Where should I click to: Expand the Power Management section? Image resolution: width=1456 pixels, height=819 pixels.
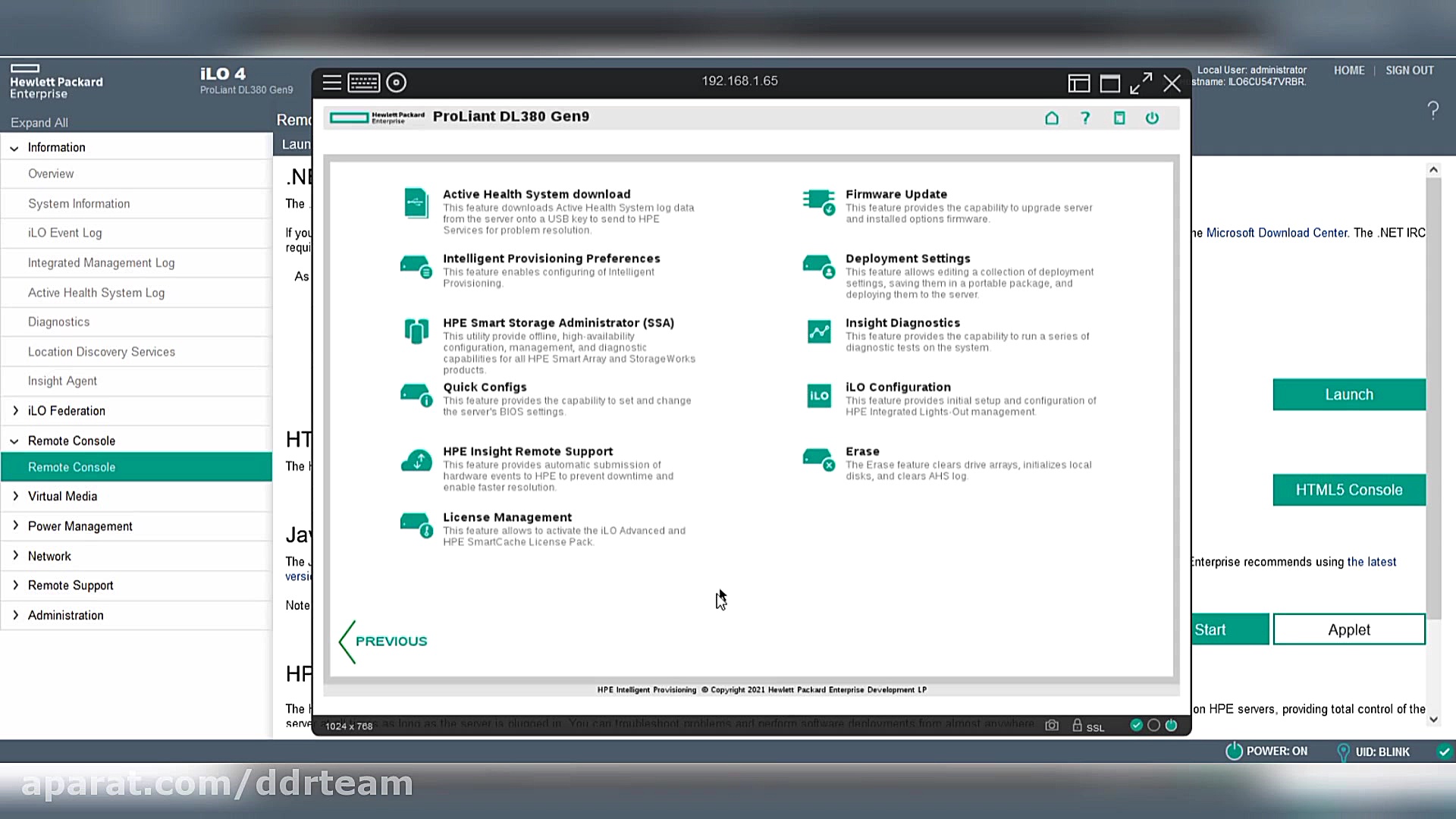point(14,526)
